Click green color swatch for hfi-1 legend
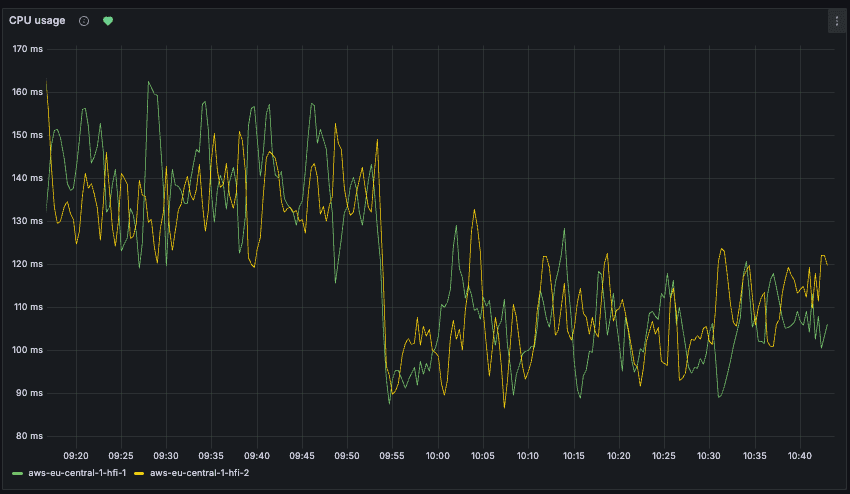The width and height of the screenshot is (850, 494). tap(17, 473)
